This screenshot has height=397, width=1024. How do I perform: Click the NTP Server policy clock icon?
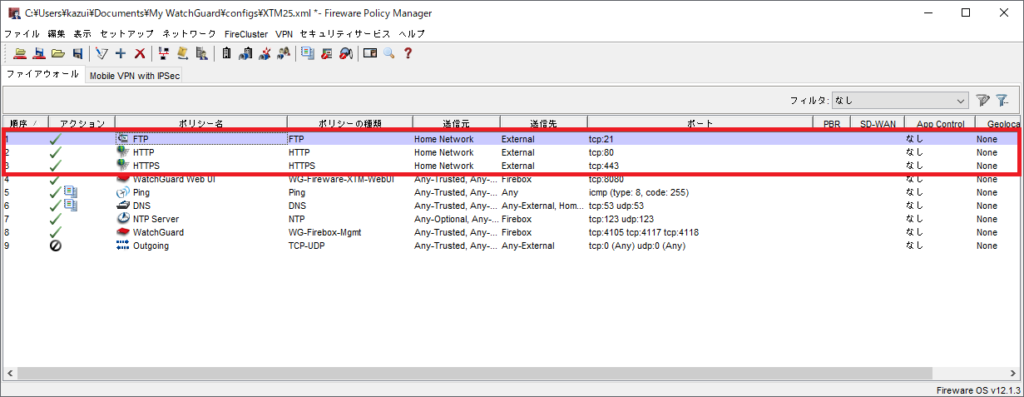[x=122, y=219]
